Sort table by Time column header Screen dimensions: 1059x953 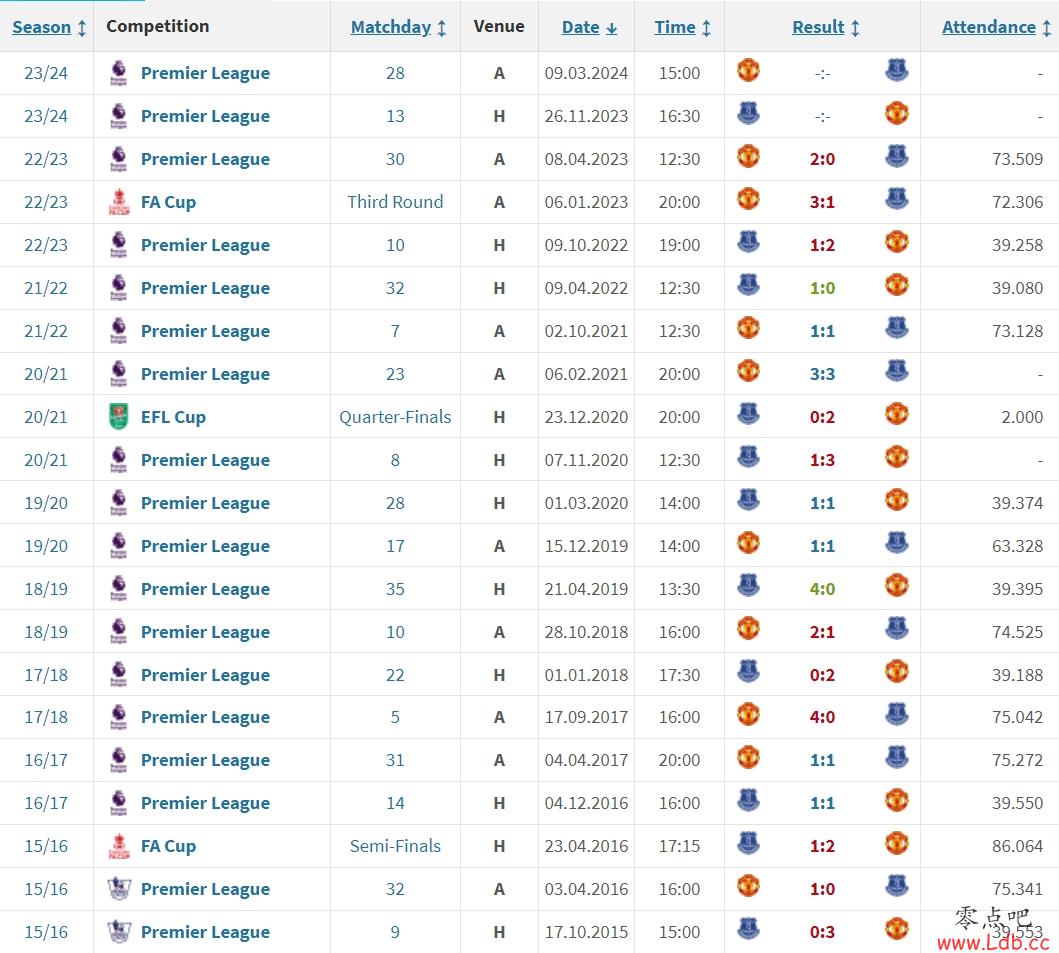(x=682, y=27)
